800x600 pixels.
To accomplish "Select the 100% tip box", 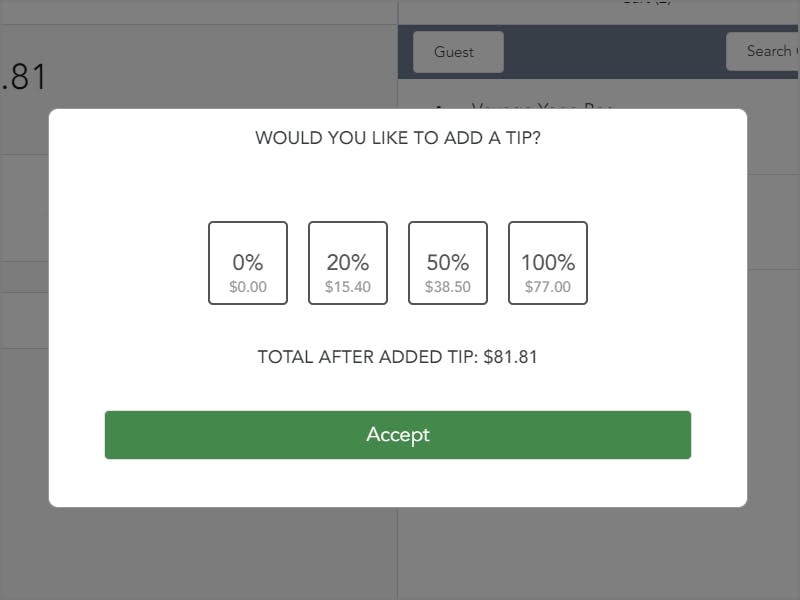I will (x=547, y=263).
